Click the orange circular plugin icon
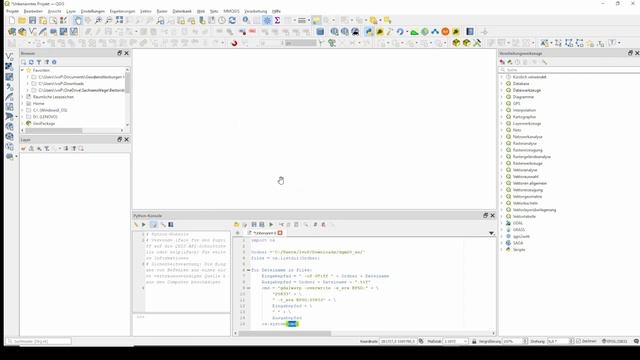This screenshot has height=360, width=640. (445, 31)
